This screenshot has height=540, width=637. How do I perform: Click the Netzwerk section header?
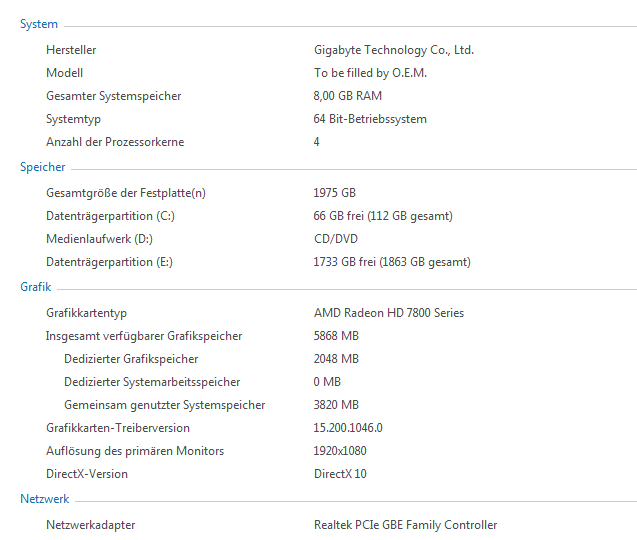click(45, 498)
